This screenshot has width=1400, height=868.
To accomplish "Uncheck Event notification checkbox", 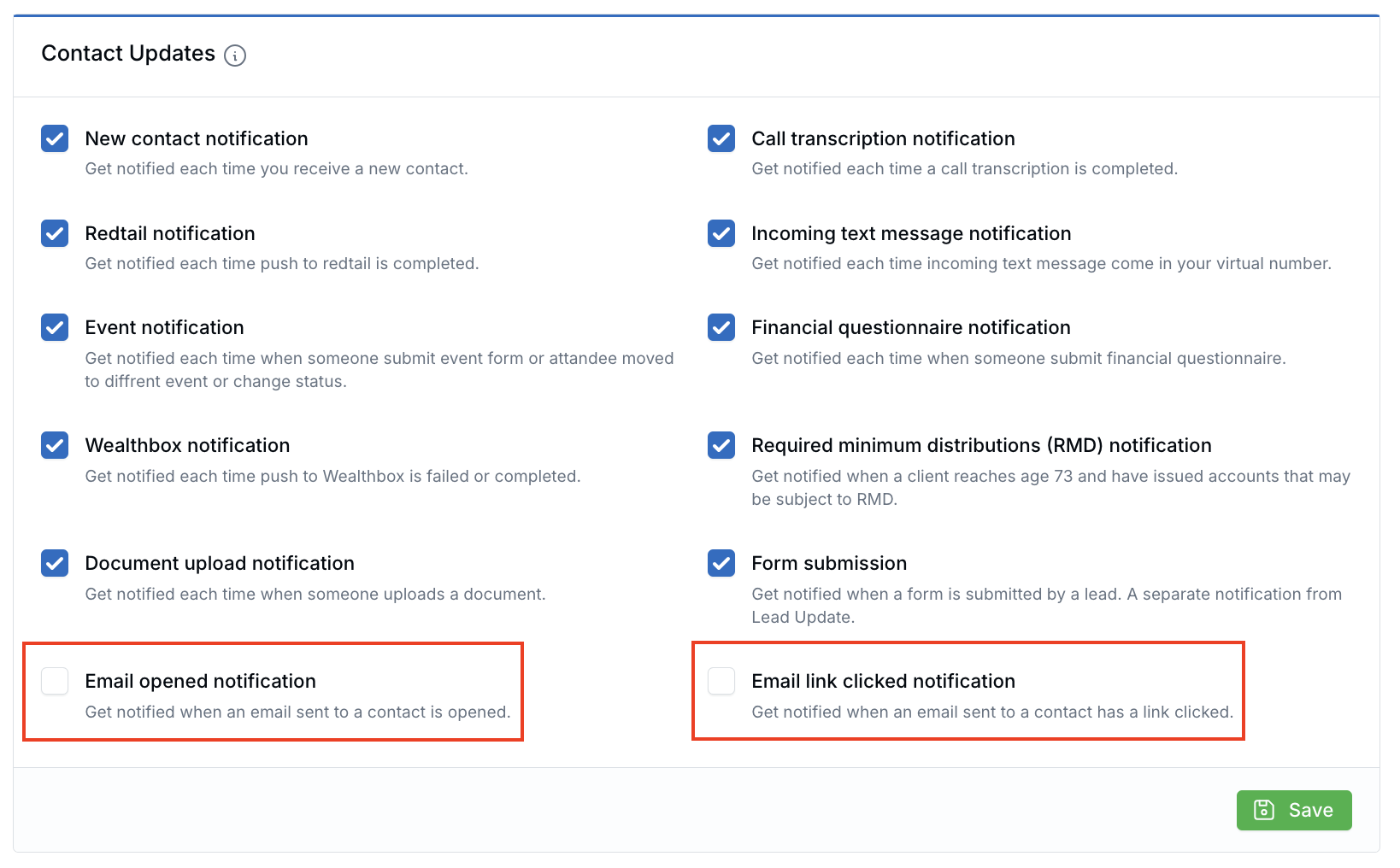I will tap(55, 327).
